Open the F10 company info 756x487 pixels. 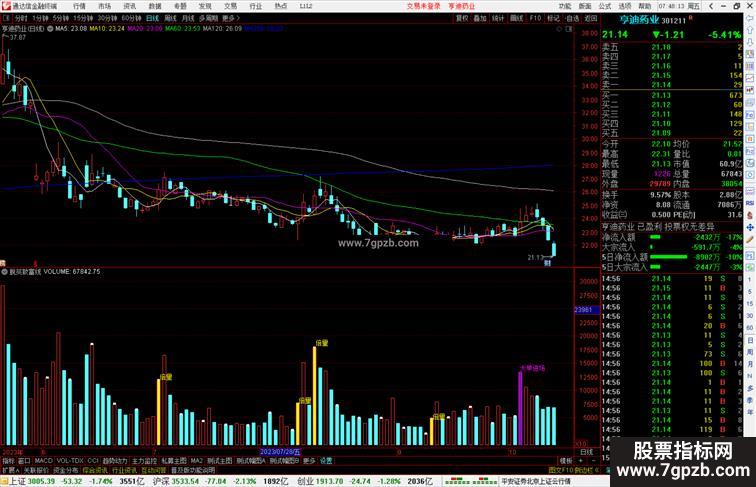pyautogui.click(x=535, y=18)
